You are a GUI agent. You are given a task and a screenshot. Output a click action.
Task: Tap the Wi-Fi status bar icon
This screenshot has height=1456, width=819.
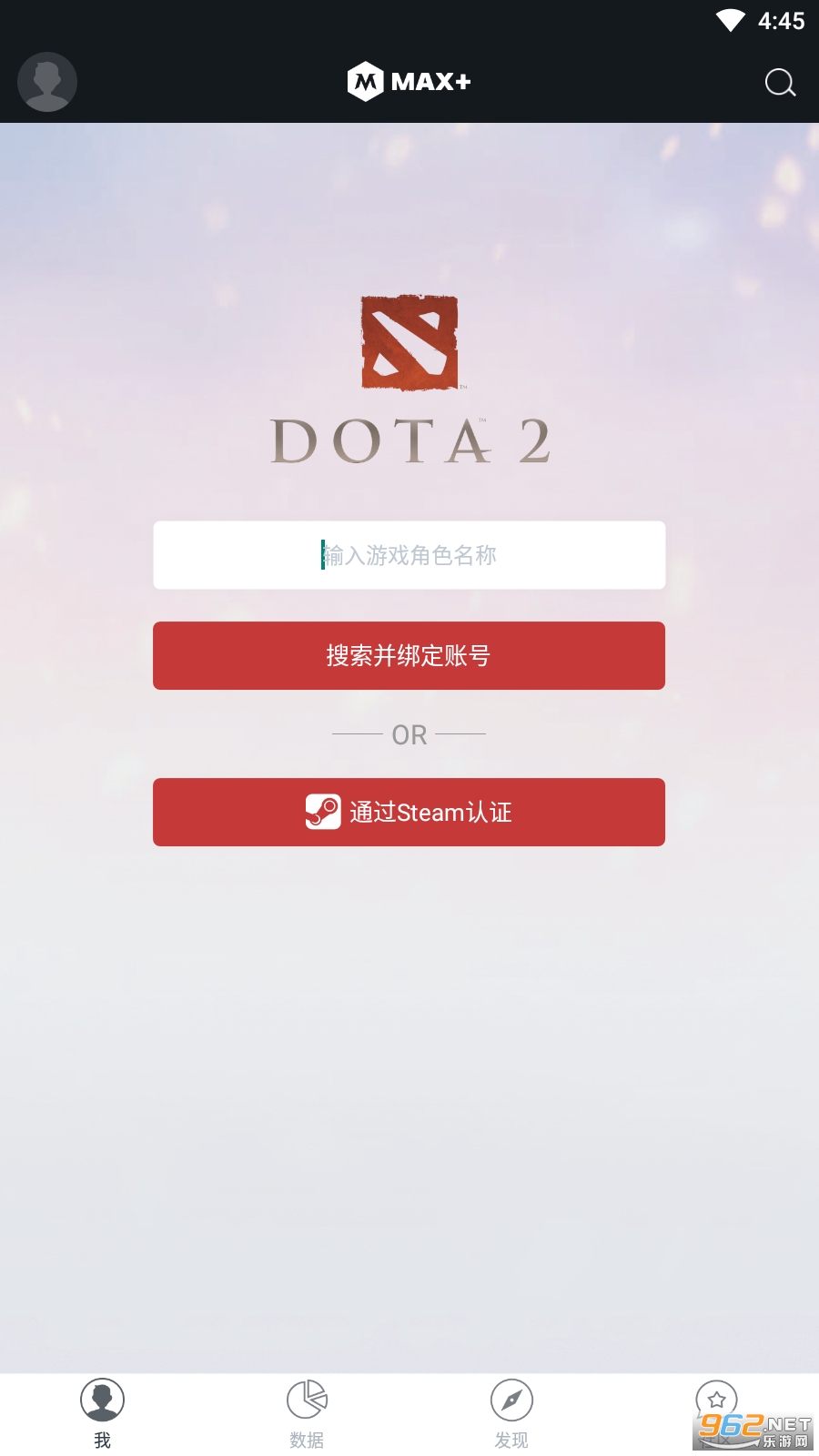click(x=731, y=21)
